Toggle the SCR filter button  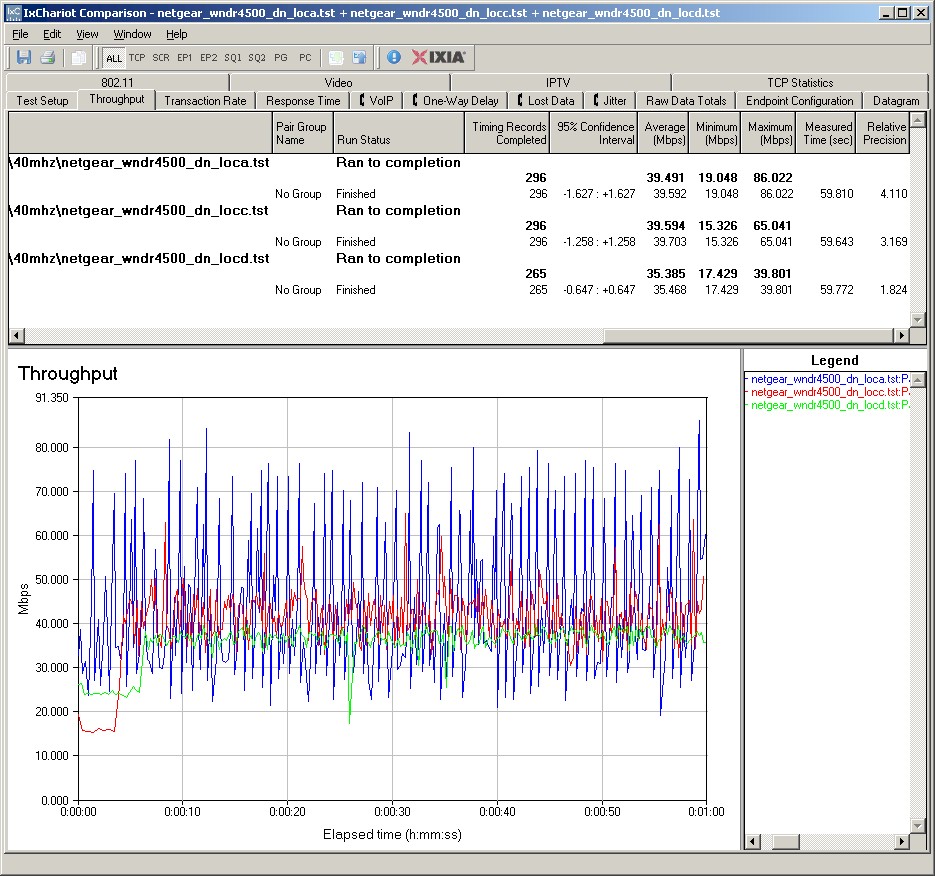pyautogui.click(x=160, y=58)
